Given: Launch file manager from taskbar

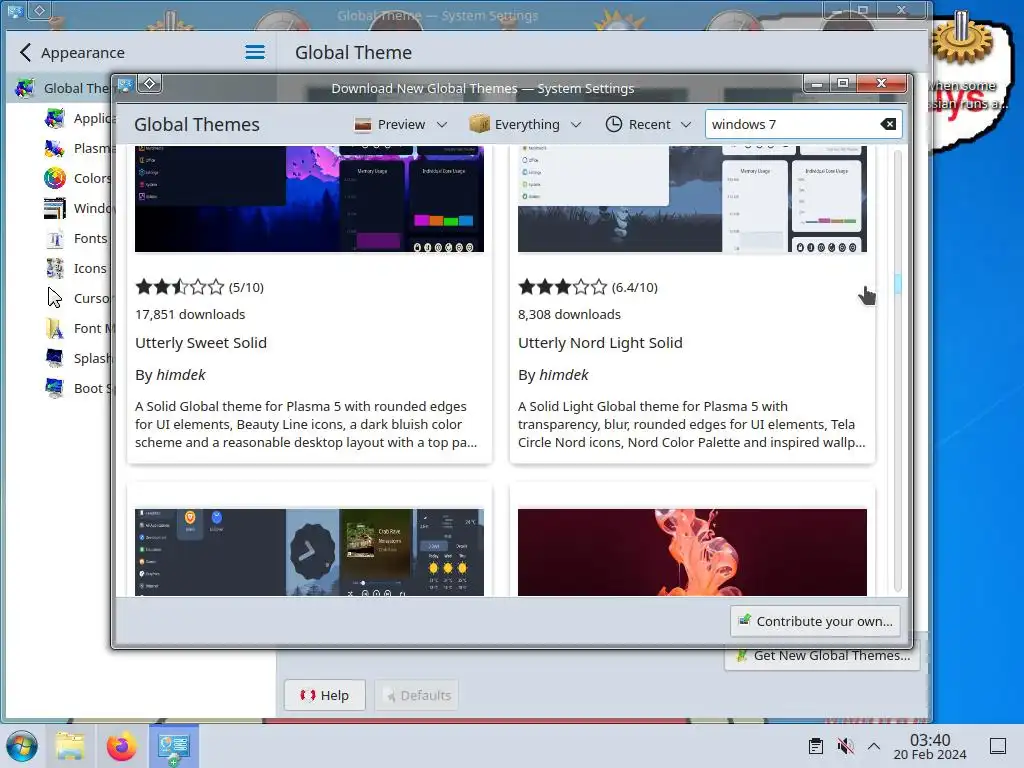Looking at the screenshot, I should tap(70, 746).
